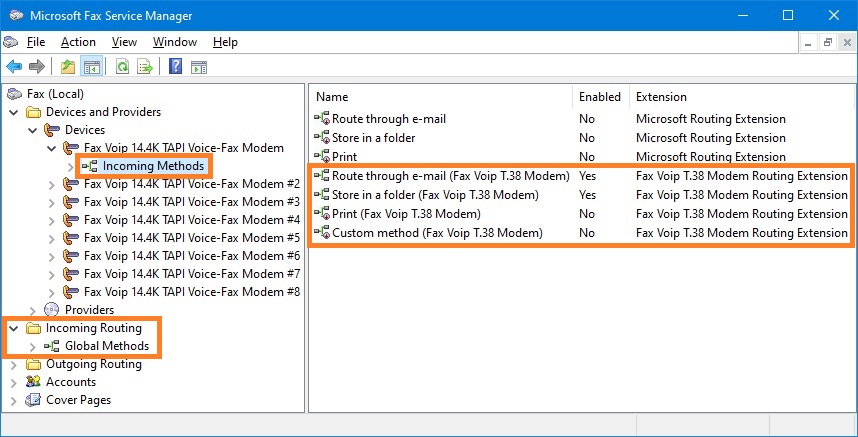This screenshot has width=858, height=437.
Task: Select Route through e-mail (Fax Voip T.38 Modem)
Action: click(x=450, y=176)
